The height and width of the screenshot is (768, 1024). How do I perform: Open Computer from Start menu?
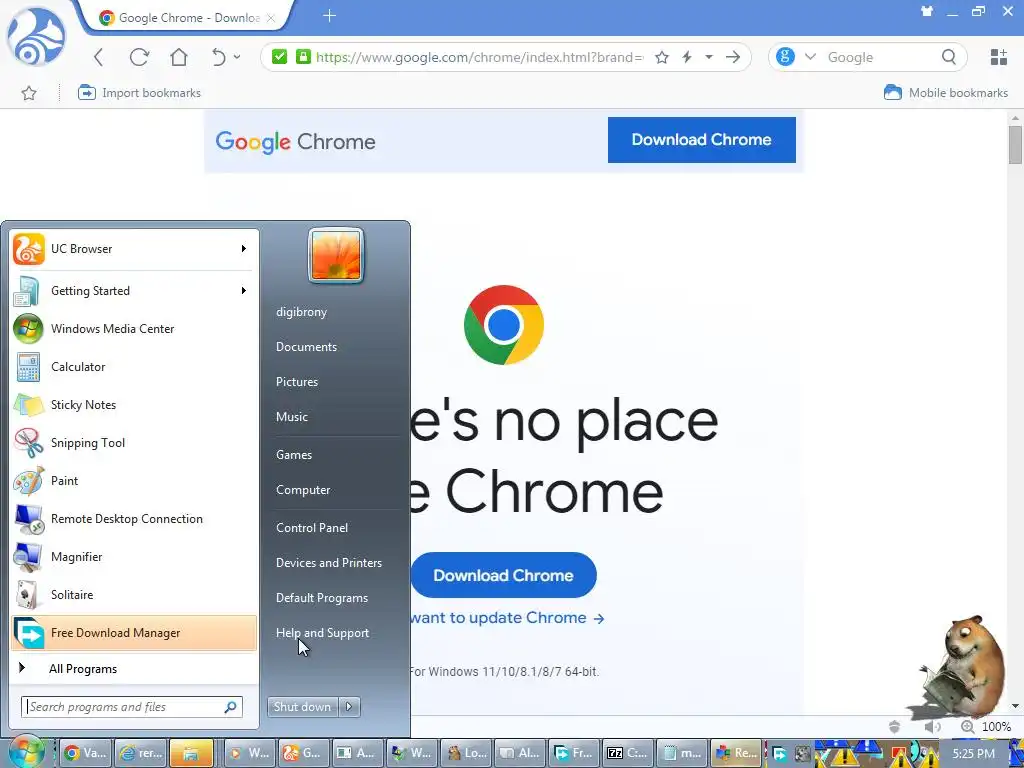[303, 490]
